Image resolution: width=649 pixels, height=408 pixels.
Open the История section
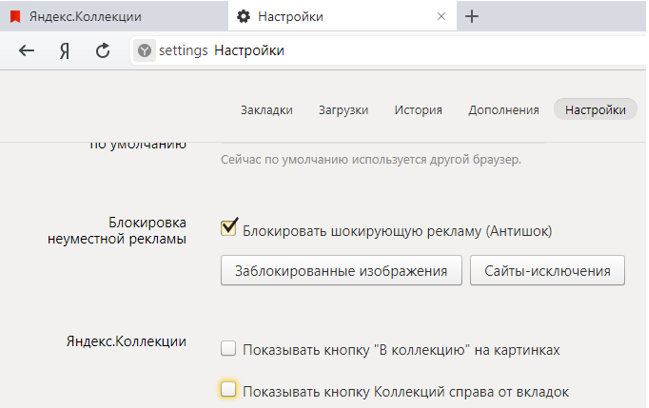(418, 110)
